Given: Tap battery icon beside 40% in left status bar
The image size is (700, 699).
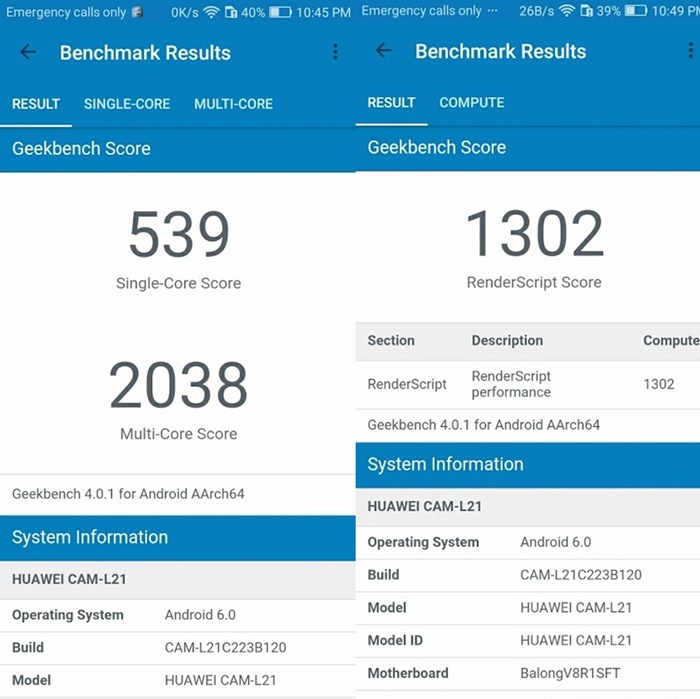Looking at the screenshot, I should coord(280,12).
